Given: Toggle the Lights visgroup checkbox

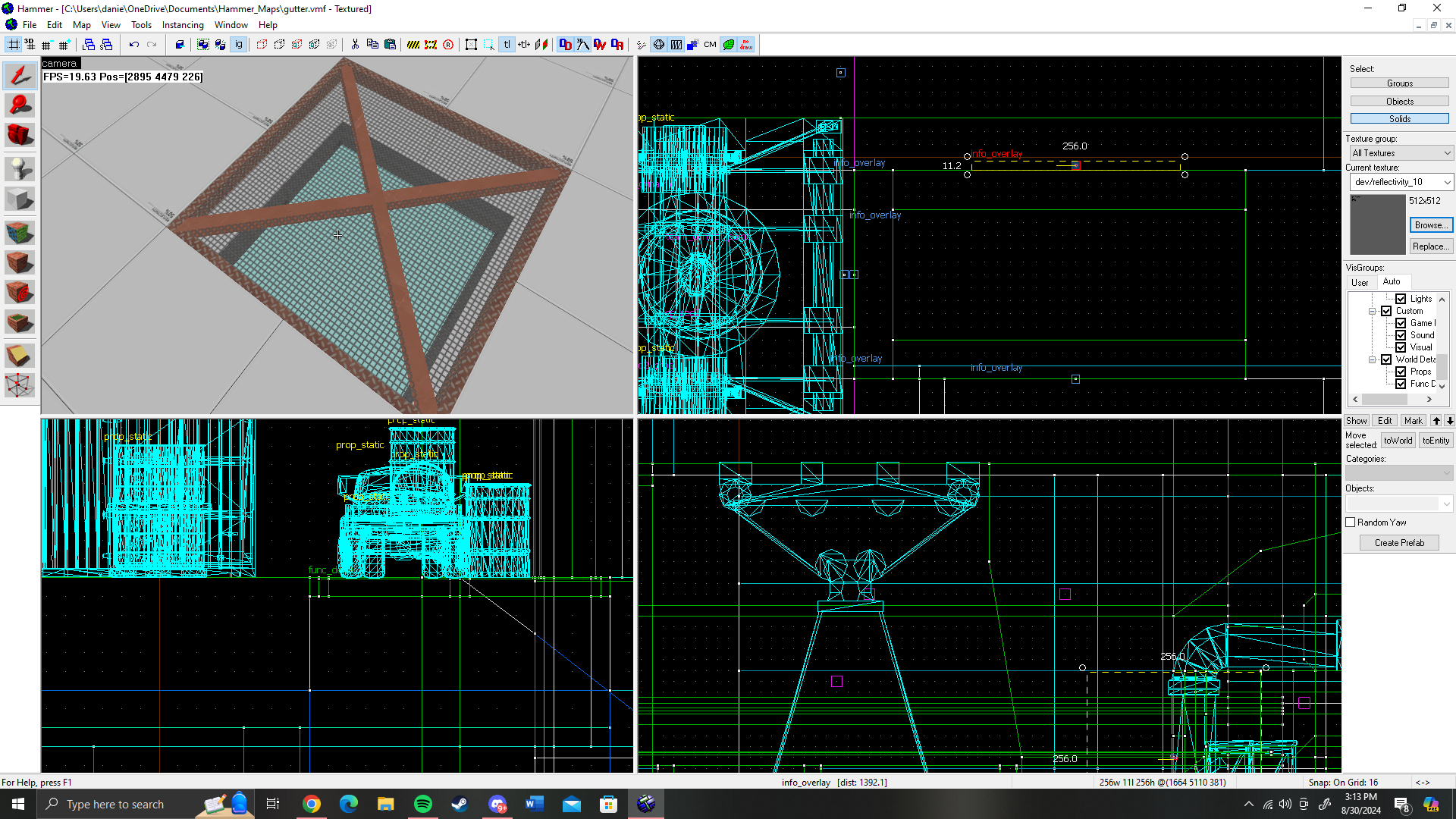Looking at the screenshot, I should tap(1401, 299).
